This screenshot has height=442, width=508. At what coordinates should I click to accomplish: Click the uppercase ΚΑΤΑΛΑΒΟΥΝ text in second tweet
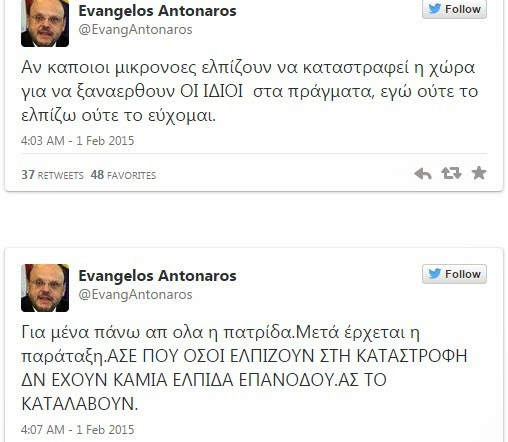click(x=79, y=404)
